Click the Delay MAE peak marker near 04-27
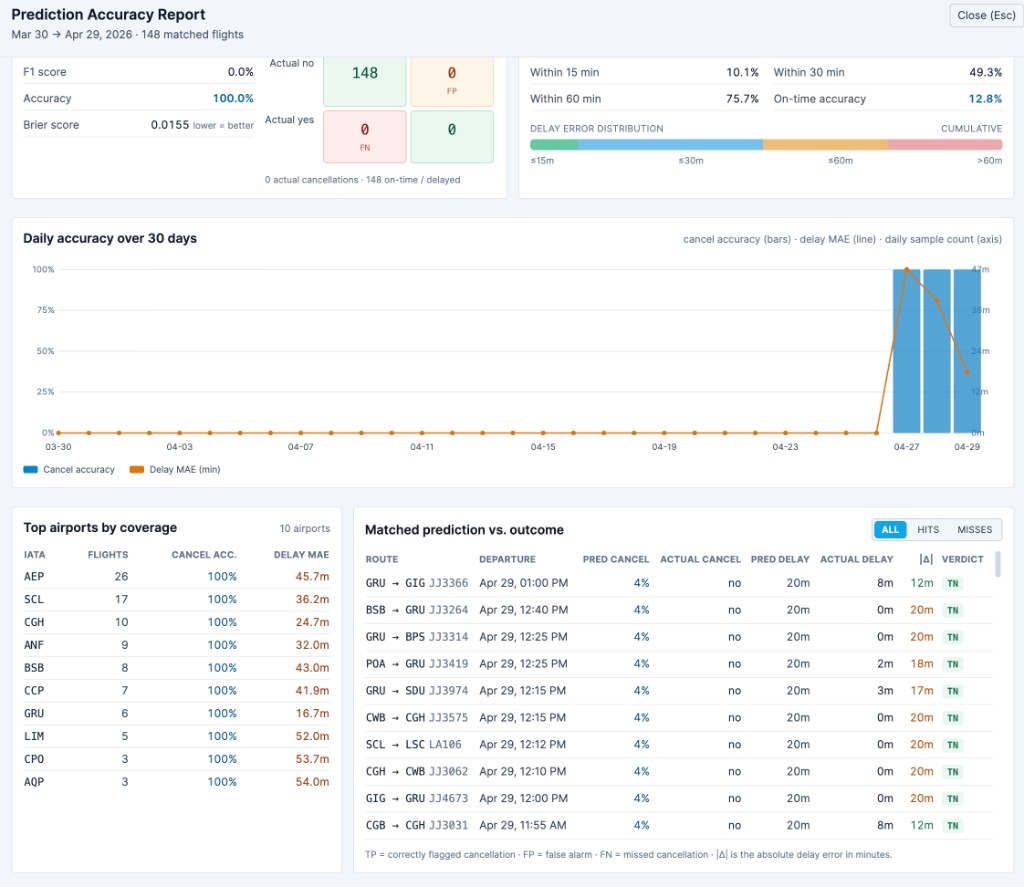 tap(905, 269)
